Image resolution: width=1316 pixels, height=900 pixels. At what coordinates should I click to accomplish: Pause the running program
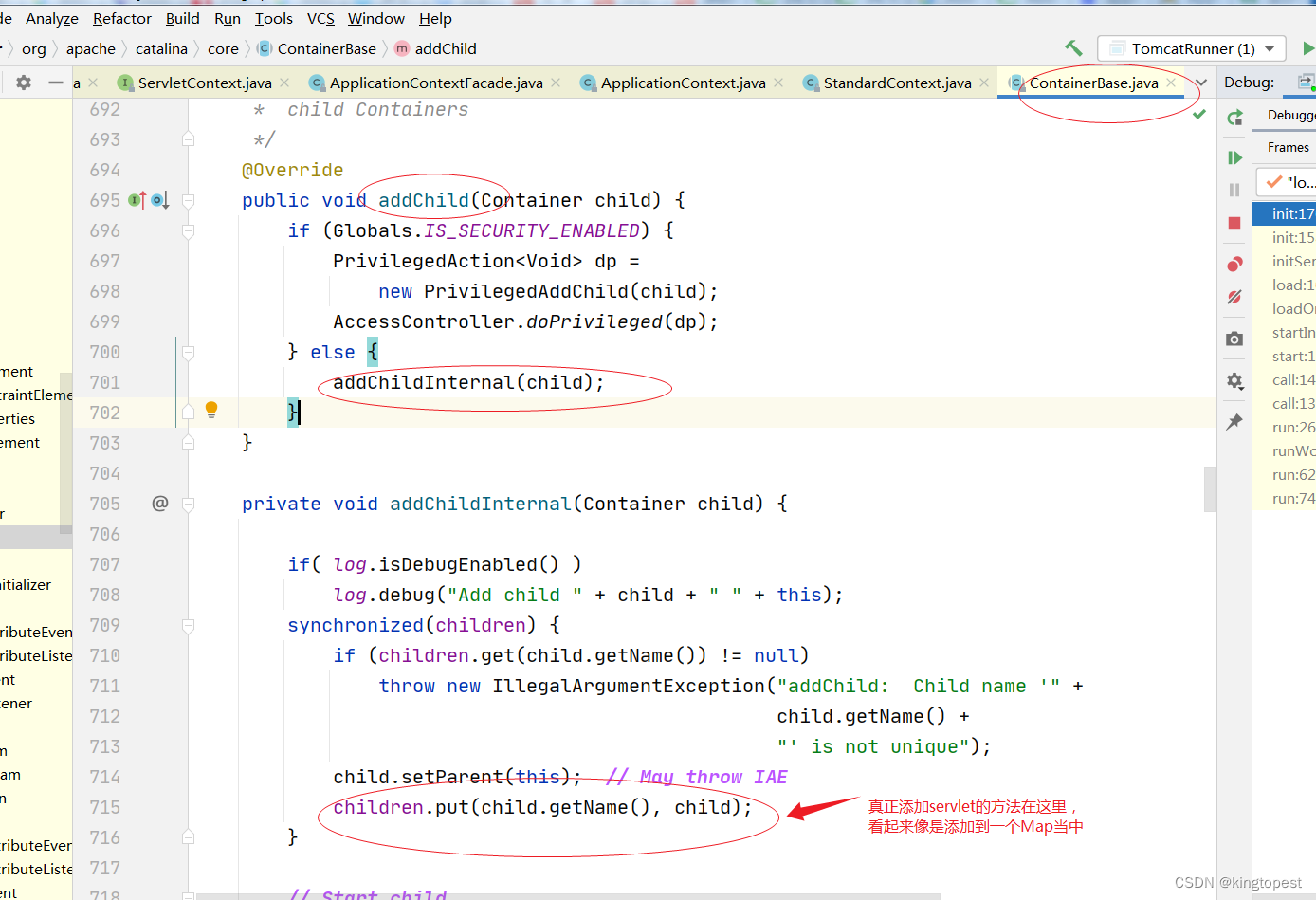coord(1234,190)
